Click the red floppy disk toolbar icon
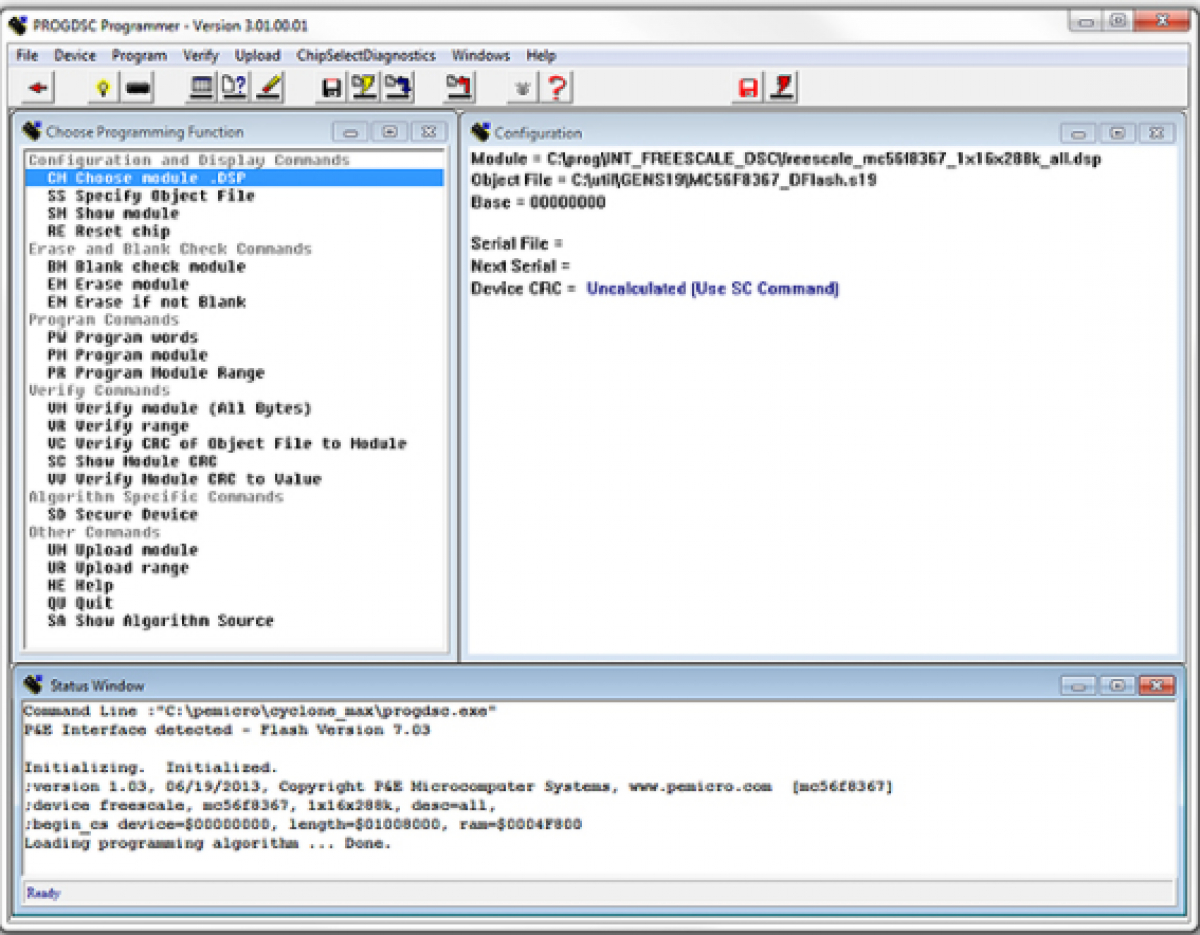1200x935 pixels. coord(747,88)
